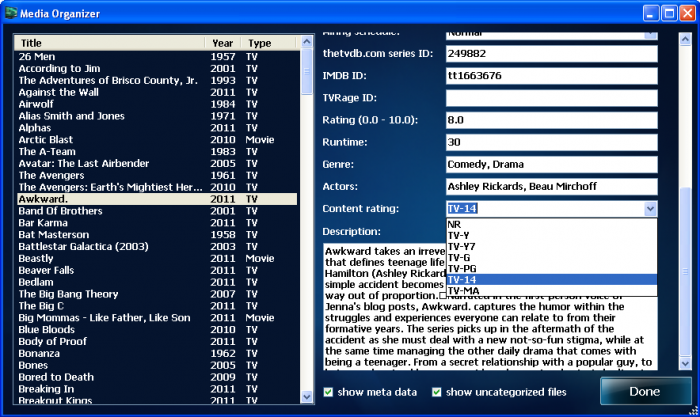Select 'Big Mommas - Like Father, Like Son'
The height and width of the screenshot is (417, 700).
tap(157, 318)
